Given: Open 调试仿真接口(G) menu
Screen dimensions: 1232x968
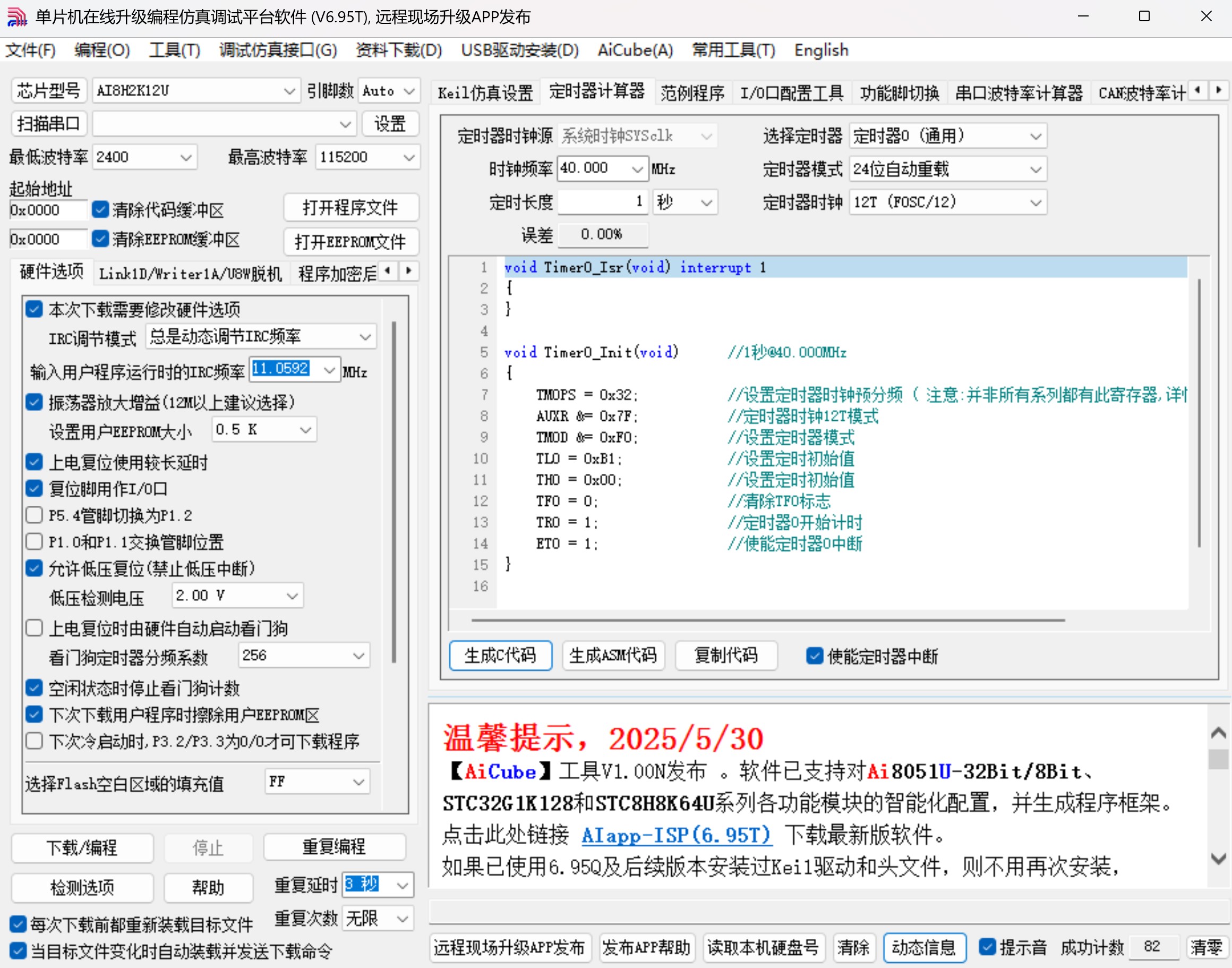Looking at the screenshot, I should pyautogui.click(x=278, y=50).
